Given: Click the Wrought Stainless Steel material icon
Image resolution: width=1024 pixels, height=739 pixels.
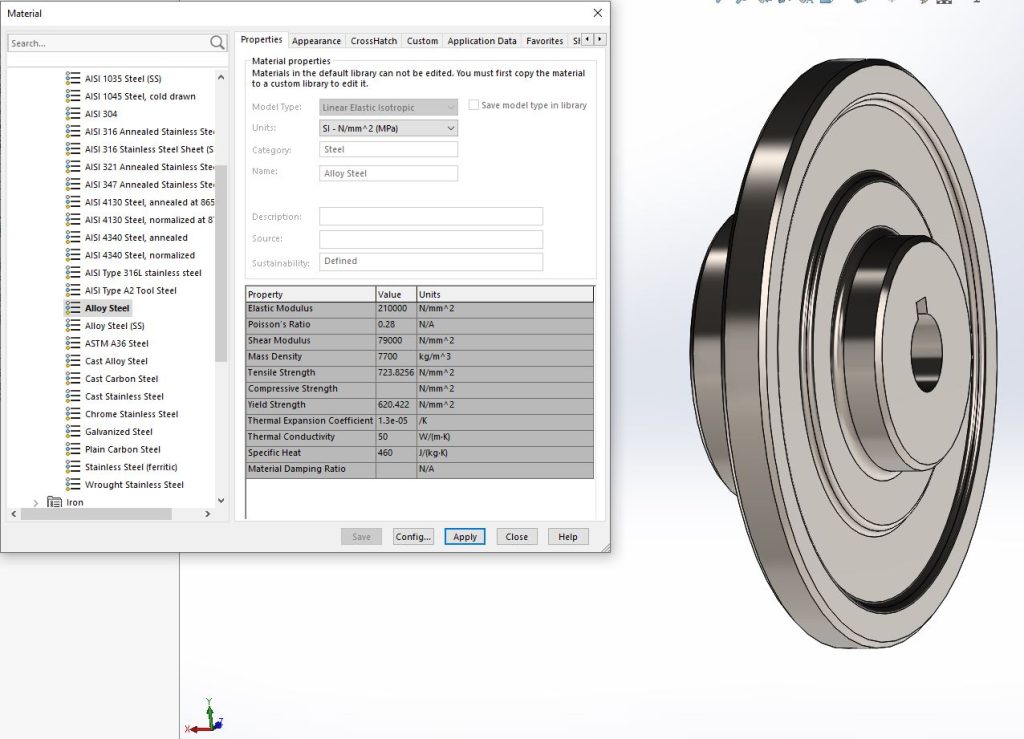Looking at the screenshot, I should [x=73, y=484].
